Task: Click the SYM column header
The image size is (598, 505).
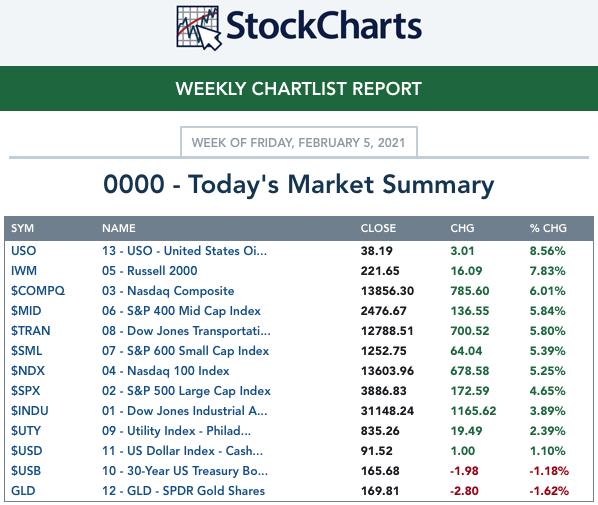Action: click(23, 228)
